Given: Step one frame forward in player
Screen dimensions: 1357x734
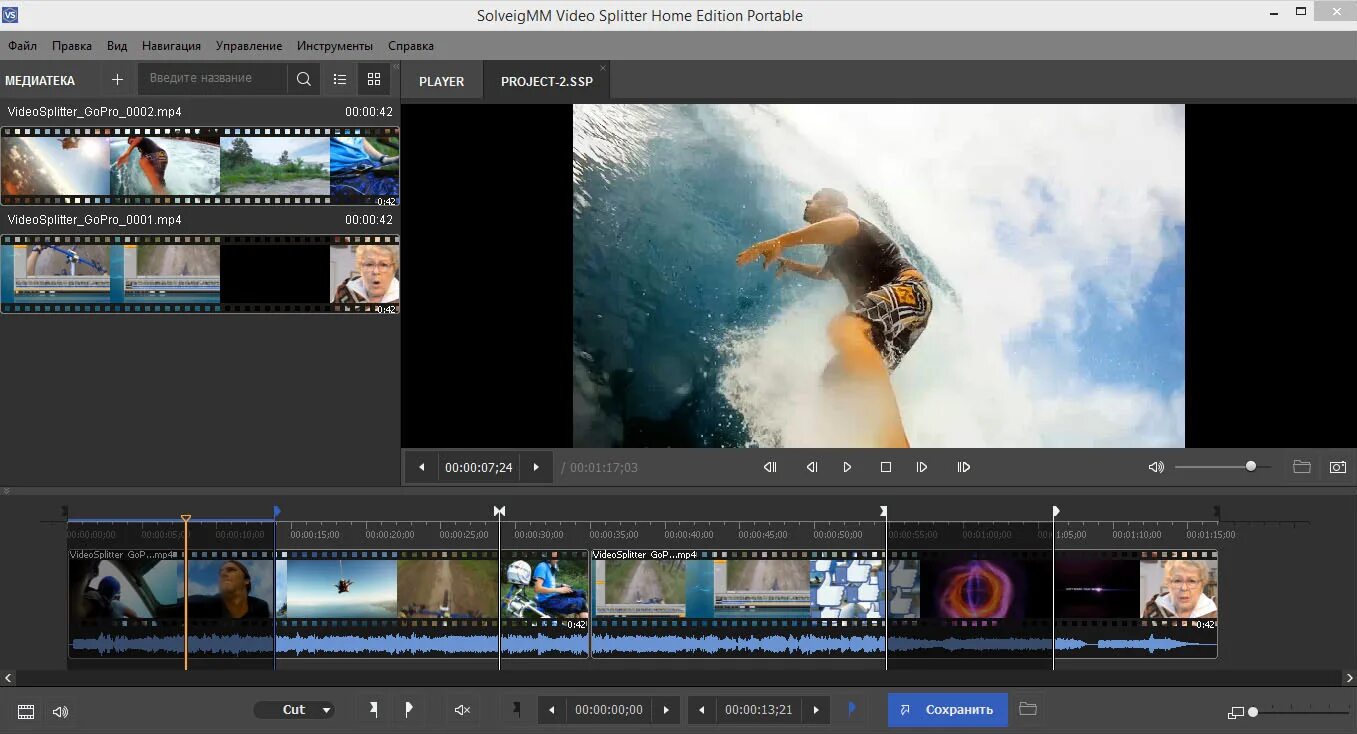Looking at the screenshot, I should coord(922,467).
